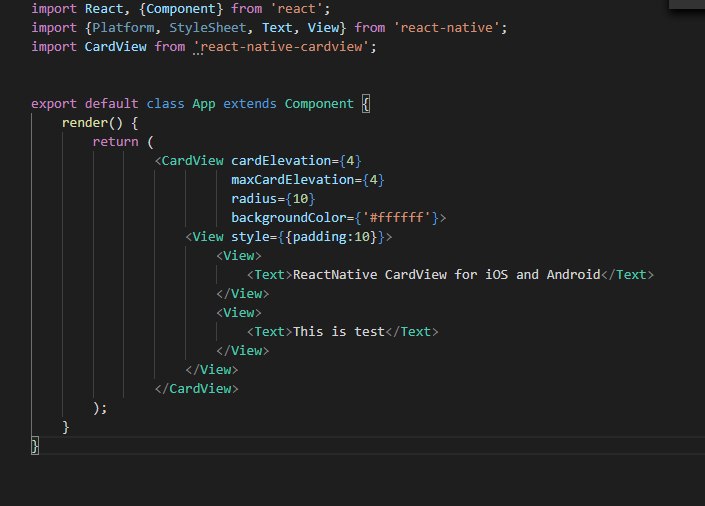Click the closing parenthesis with semicolon

click(100, 407)
